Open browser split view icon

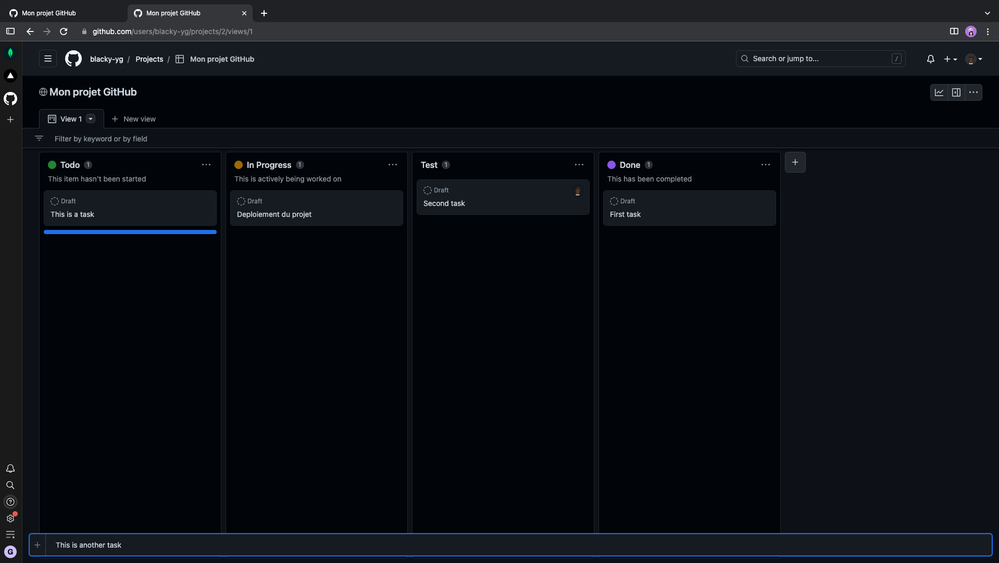point(954,31)
